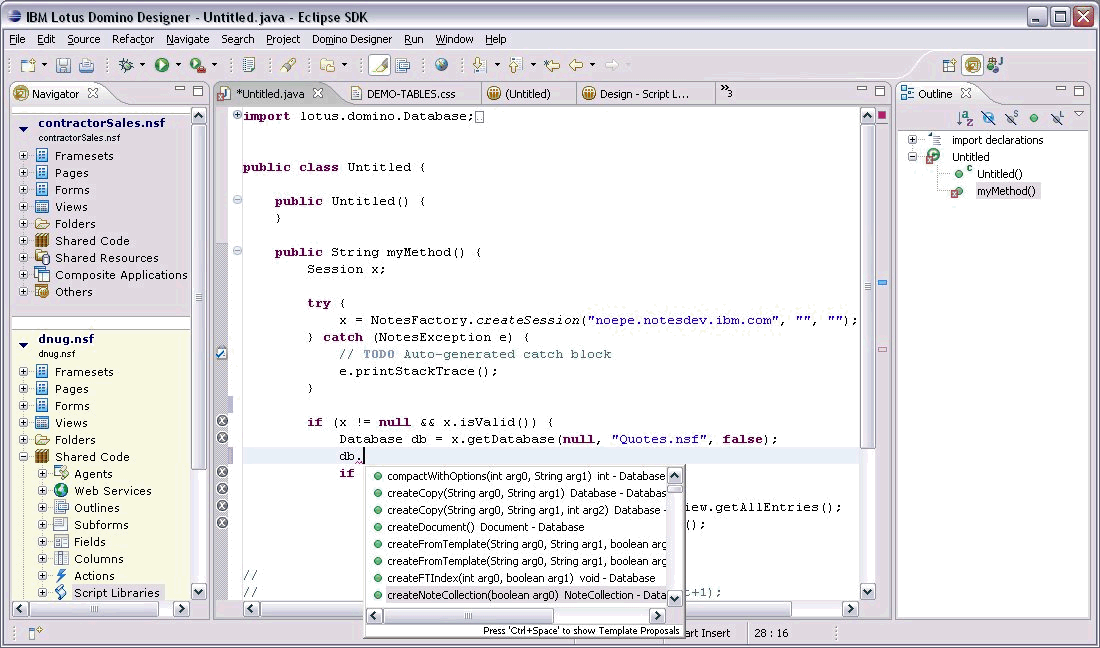Open the Debug dropdown arrow
Screen dimensions: 1100x648
tap(142, 65)
